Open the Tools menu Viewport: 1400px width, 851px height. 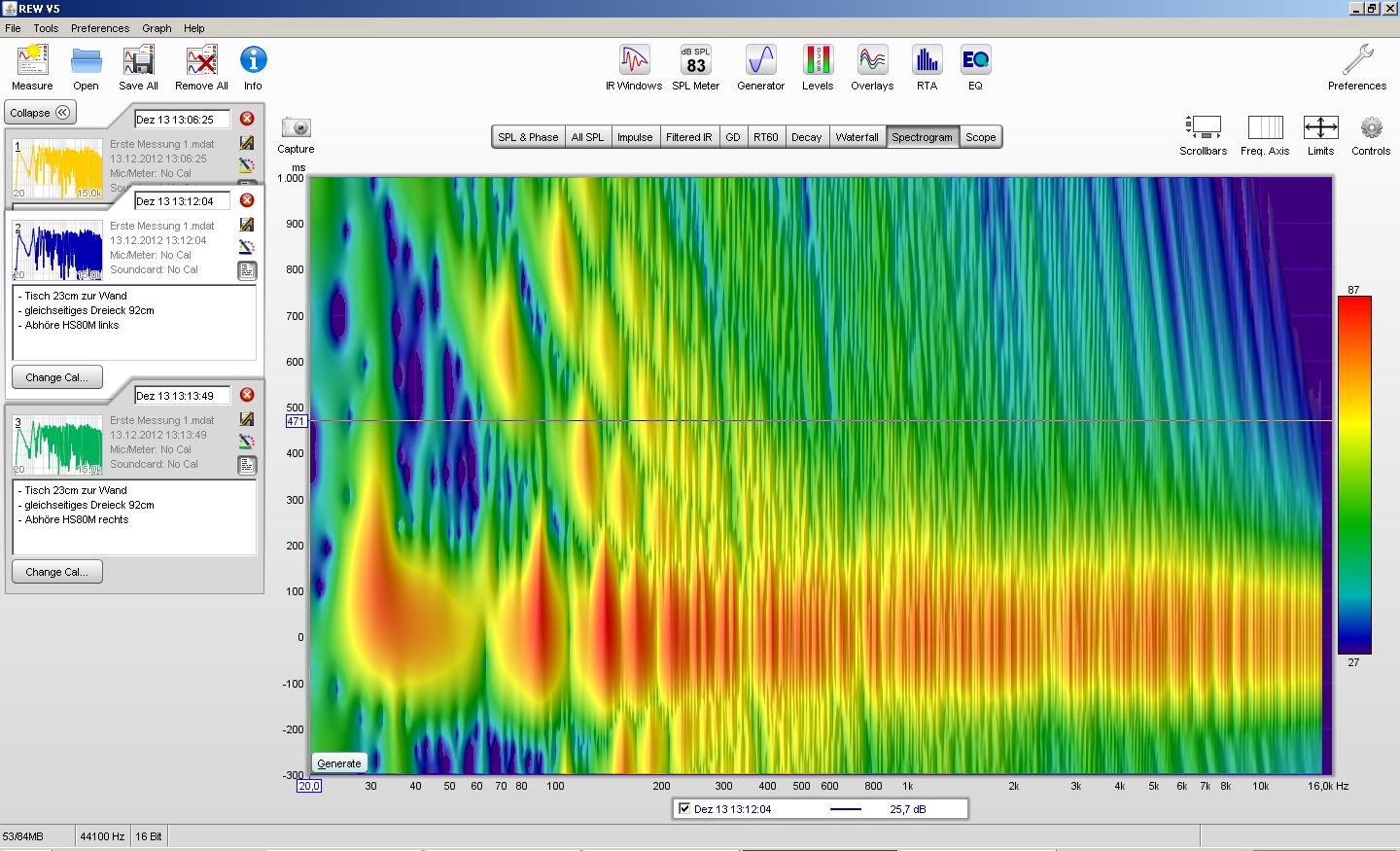point(46,28)
